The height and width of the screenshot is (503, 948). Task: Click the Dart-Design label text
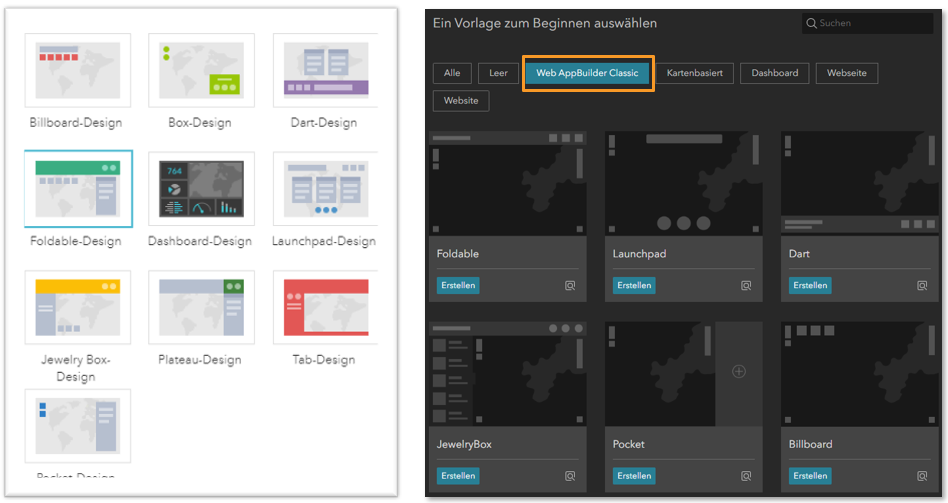[x=324, y=123]
